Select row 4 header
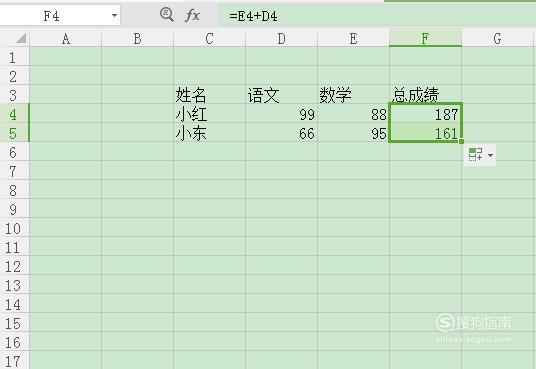This screenshot has height=369, width=536. 14,114
